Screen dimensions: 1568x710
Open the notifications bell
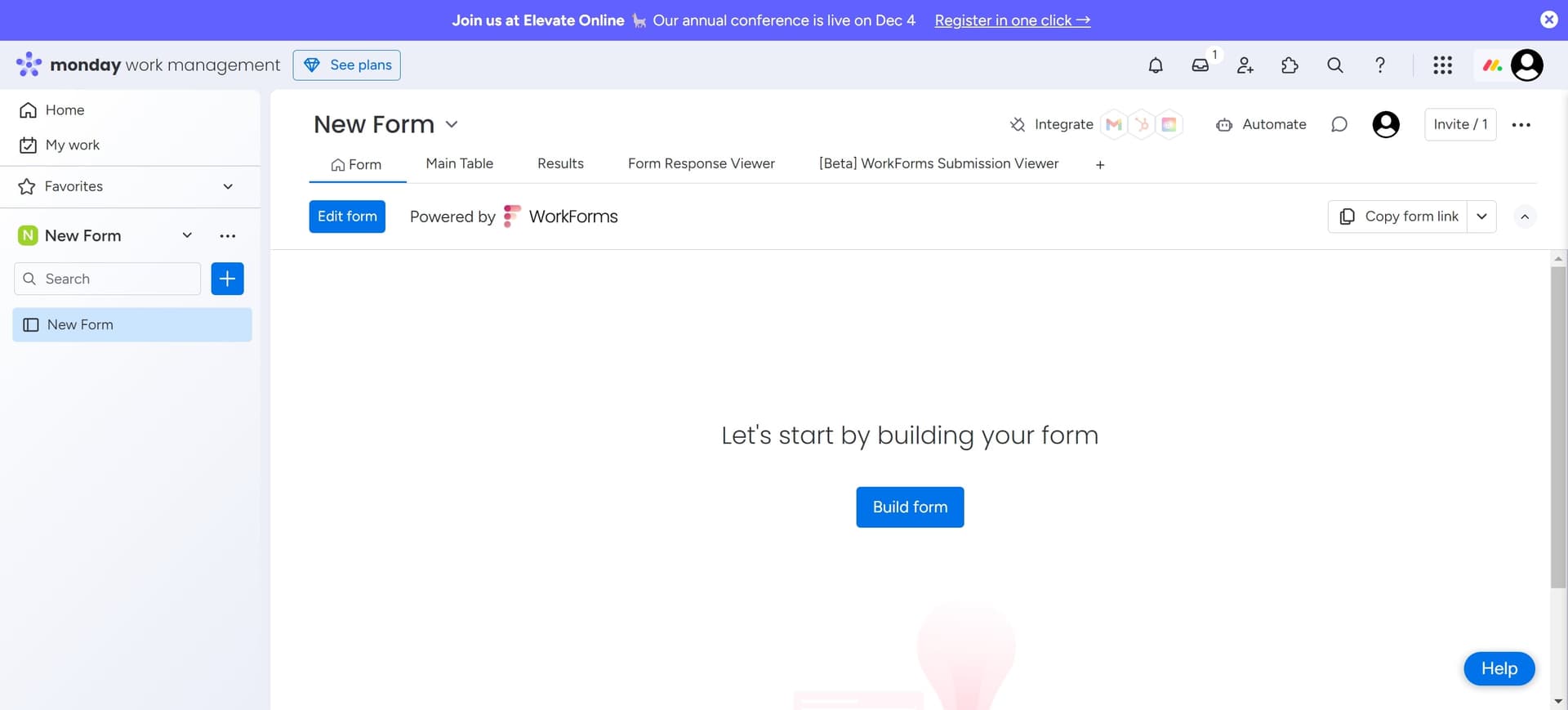click(x=1155, y=65)
